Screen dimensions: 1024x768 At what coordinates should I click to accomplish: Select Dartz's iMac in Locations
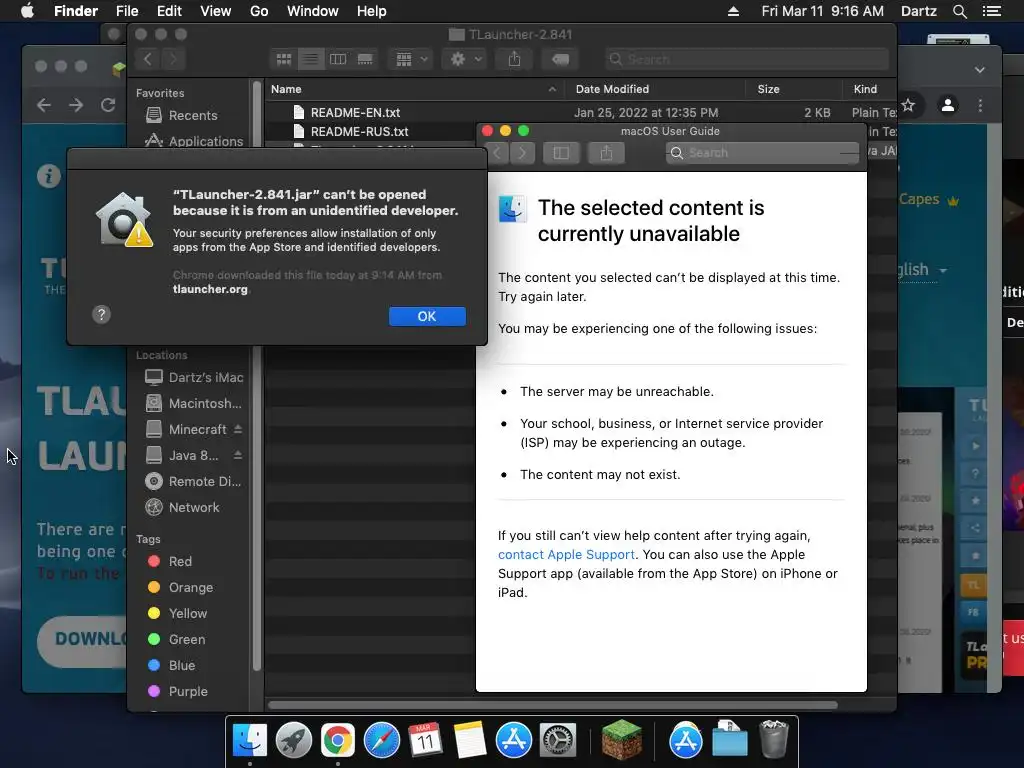point(194,377)
